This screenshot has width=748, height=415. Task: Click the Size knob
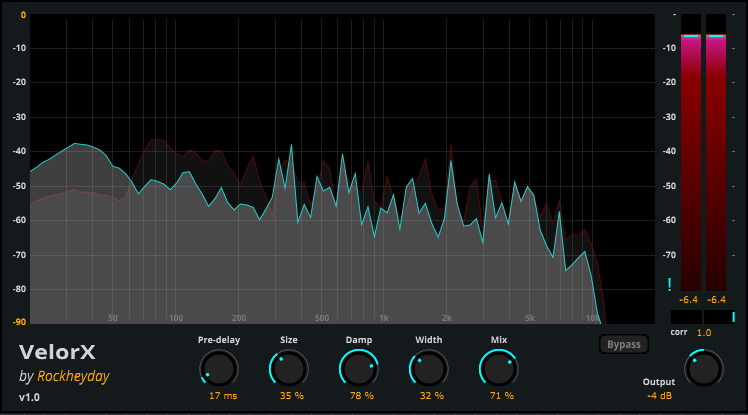click(x=288, y=369)
